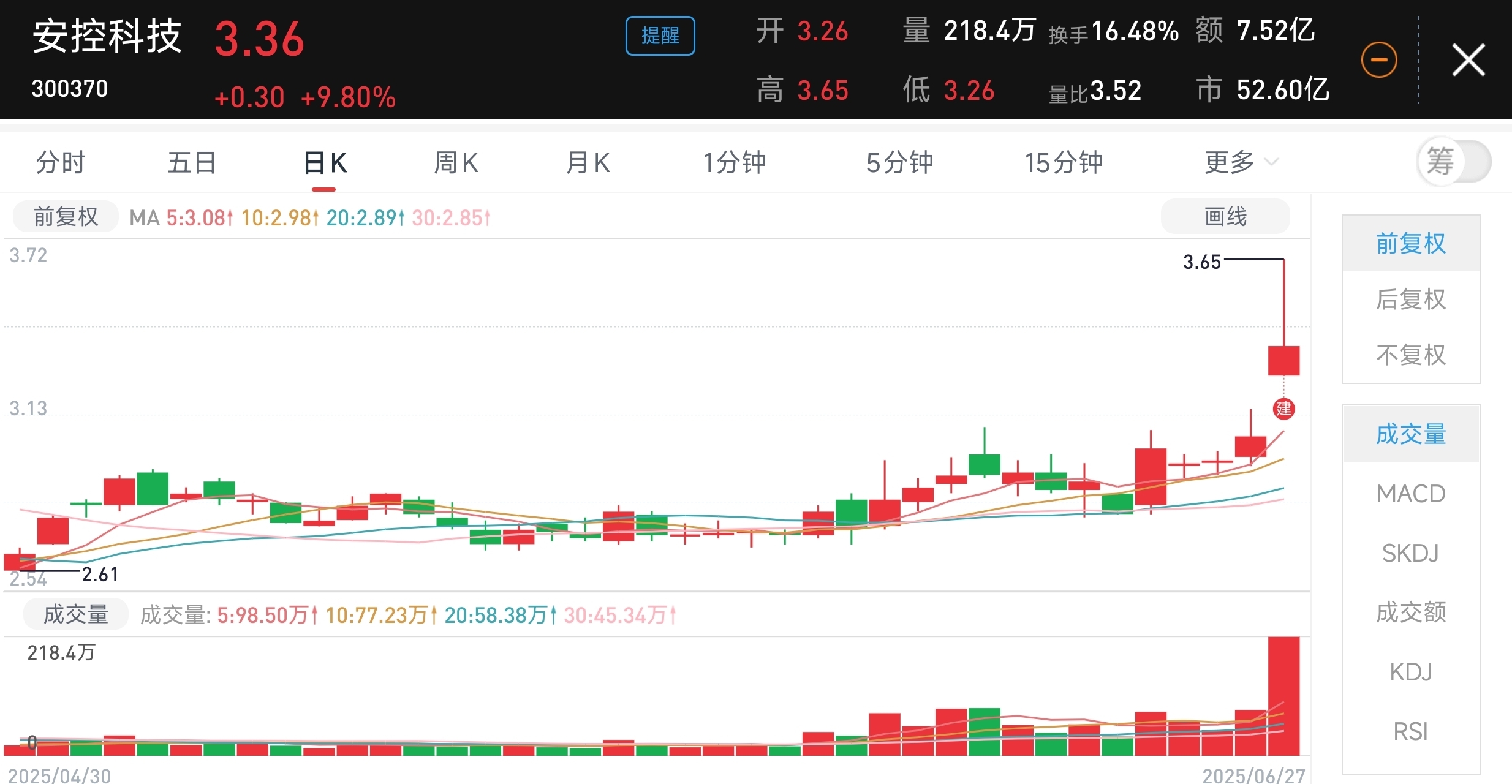Select the MACD indicator
The image size is (1512, 784).
1411,494
